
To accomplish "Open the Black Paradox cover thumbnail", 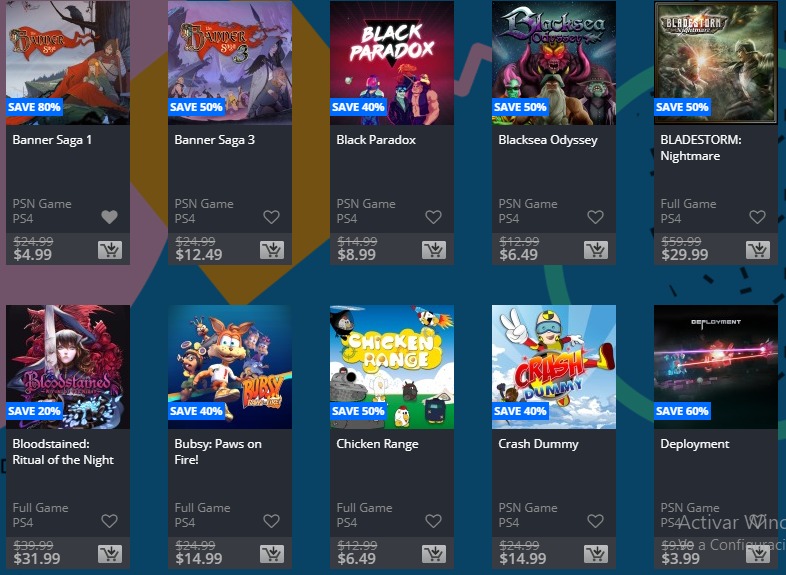I will tap(392, 63).
